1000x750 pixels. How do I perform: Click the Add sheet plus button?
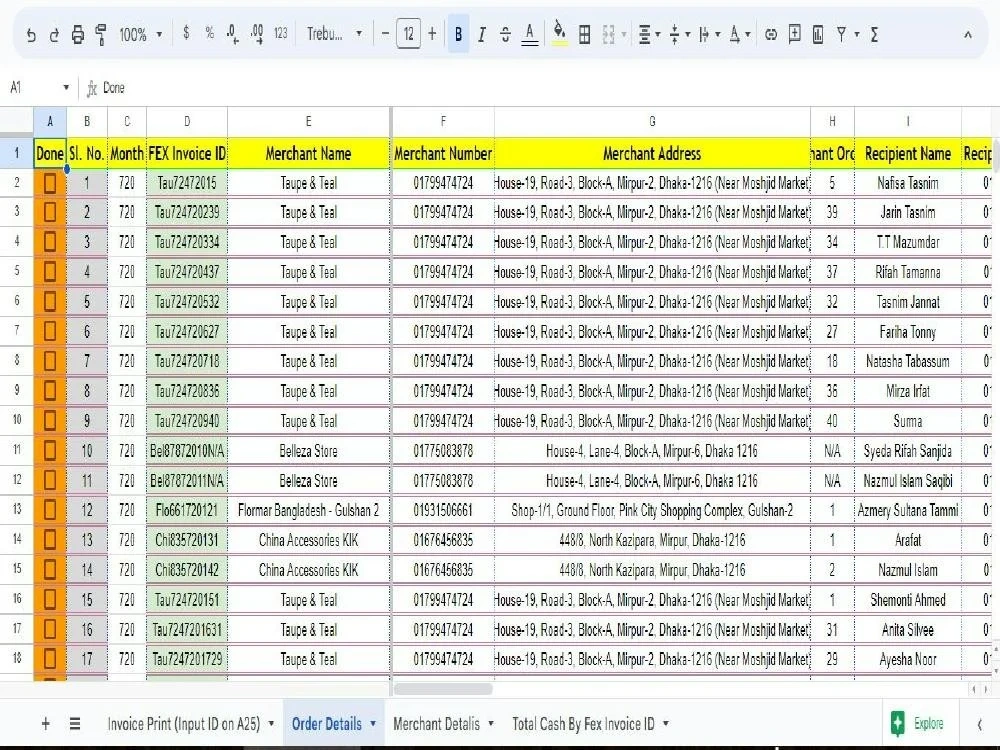point(45,723)
